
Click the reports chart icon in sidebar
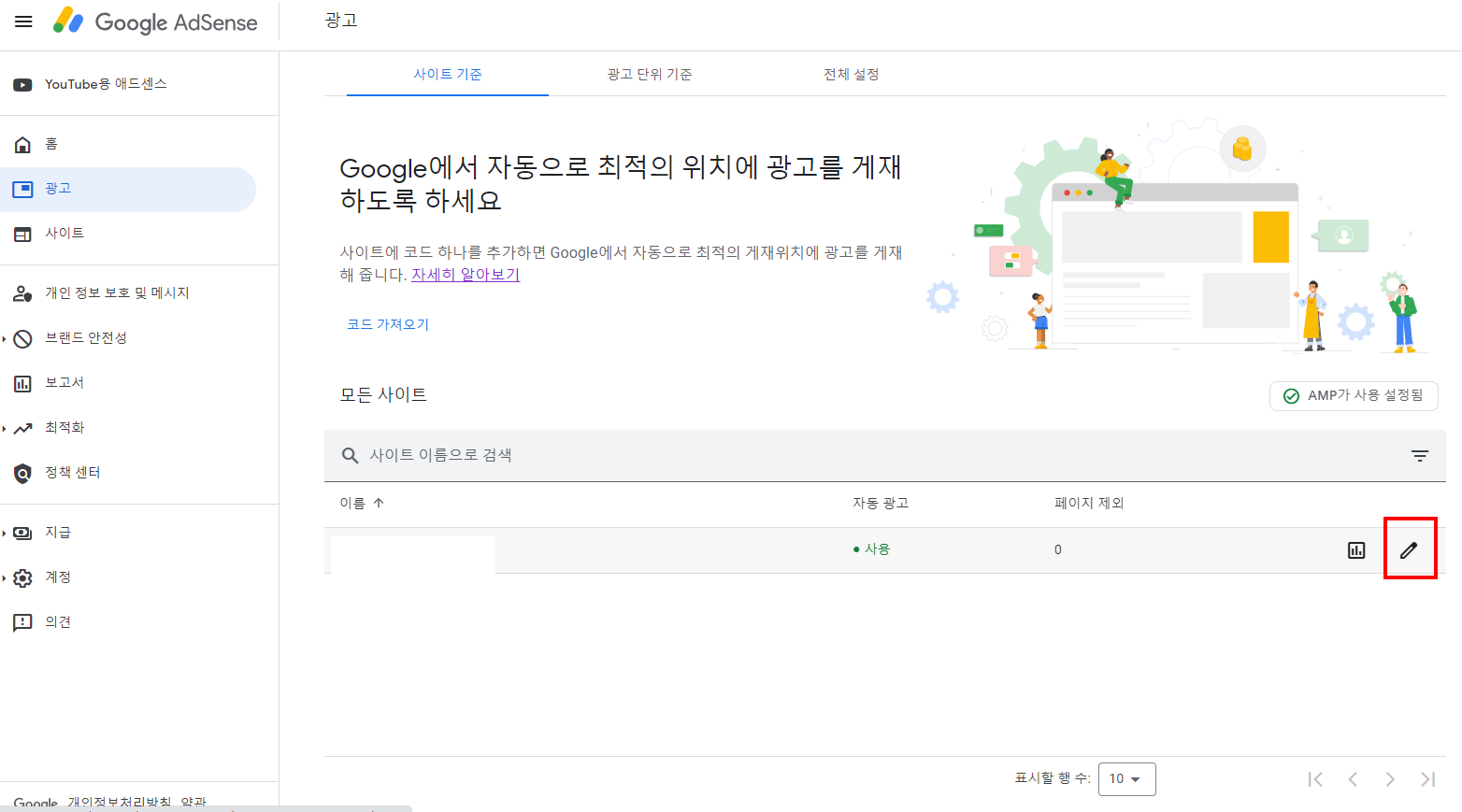click(x=22, y=383)
